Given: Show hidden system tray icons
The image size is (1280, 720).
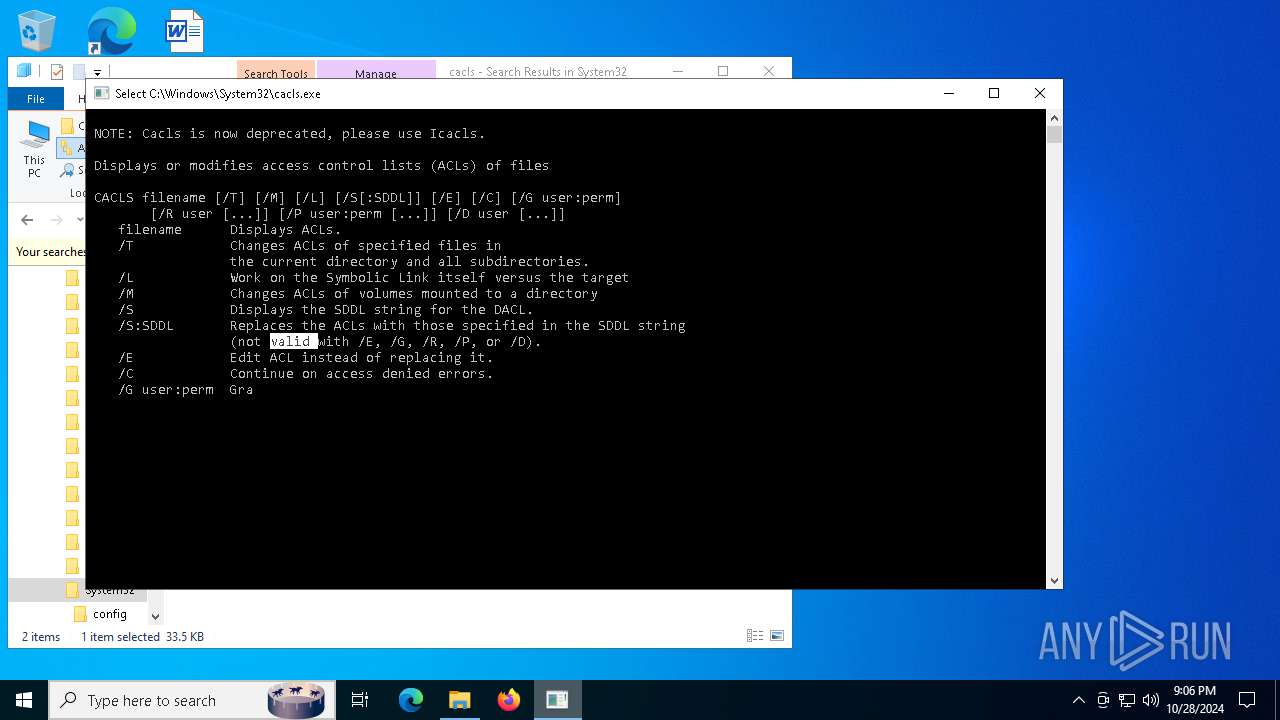Looking at the screenshot, I should [1078, 700].
